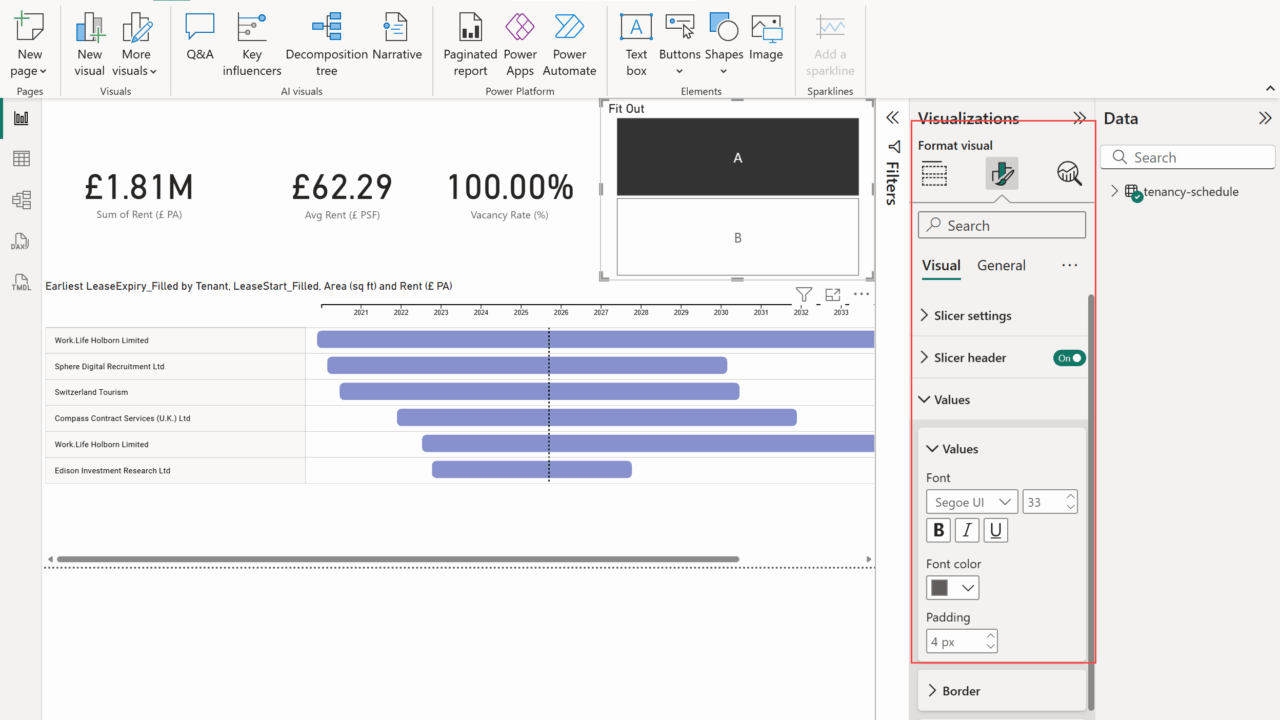Open the DAX query view
Viewport: 1280px width, 720px height.
(x=21, y=242)
